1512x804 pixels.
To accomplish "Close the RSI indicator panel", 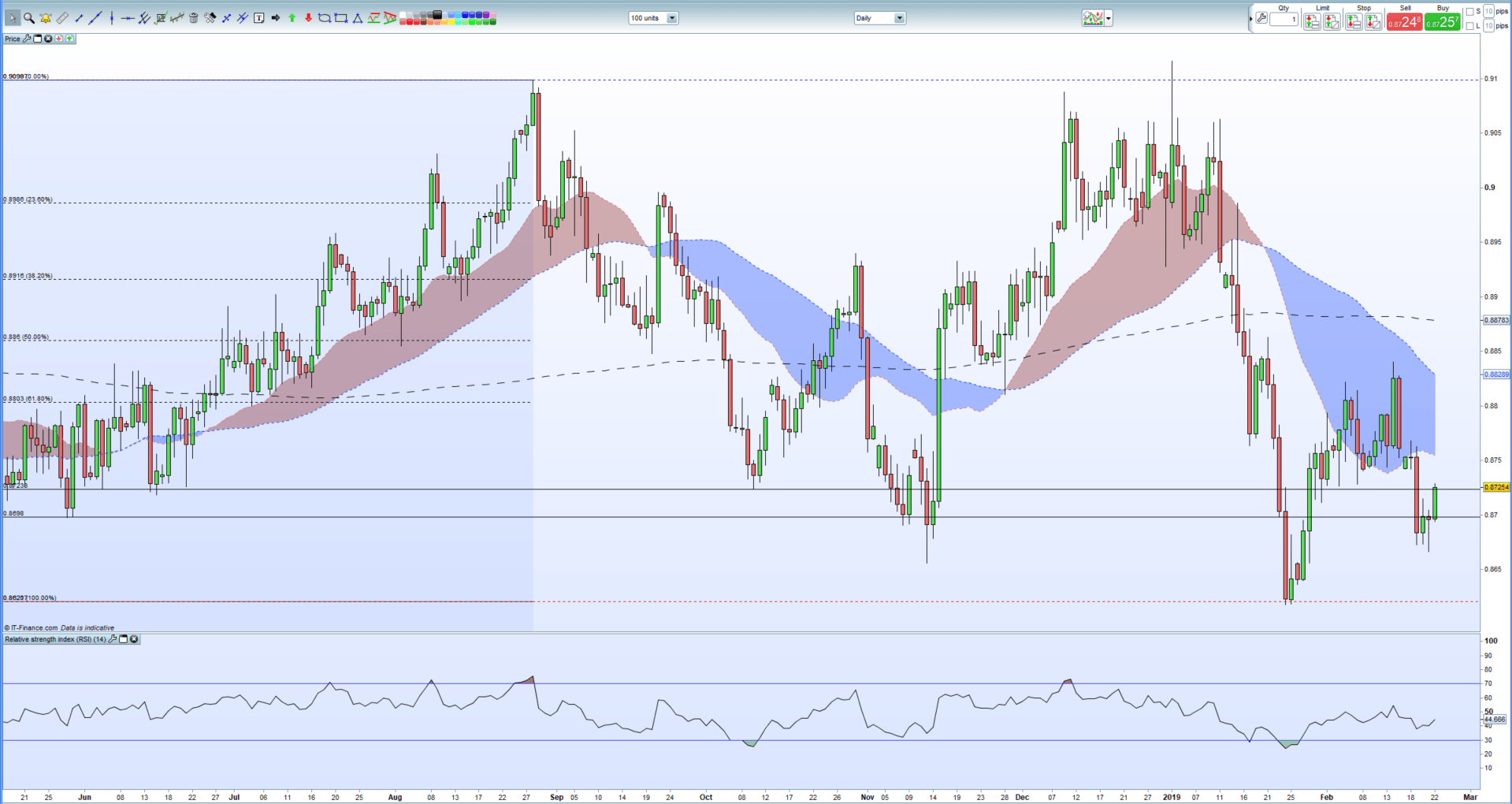I will [134, 639].
